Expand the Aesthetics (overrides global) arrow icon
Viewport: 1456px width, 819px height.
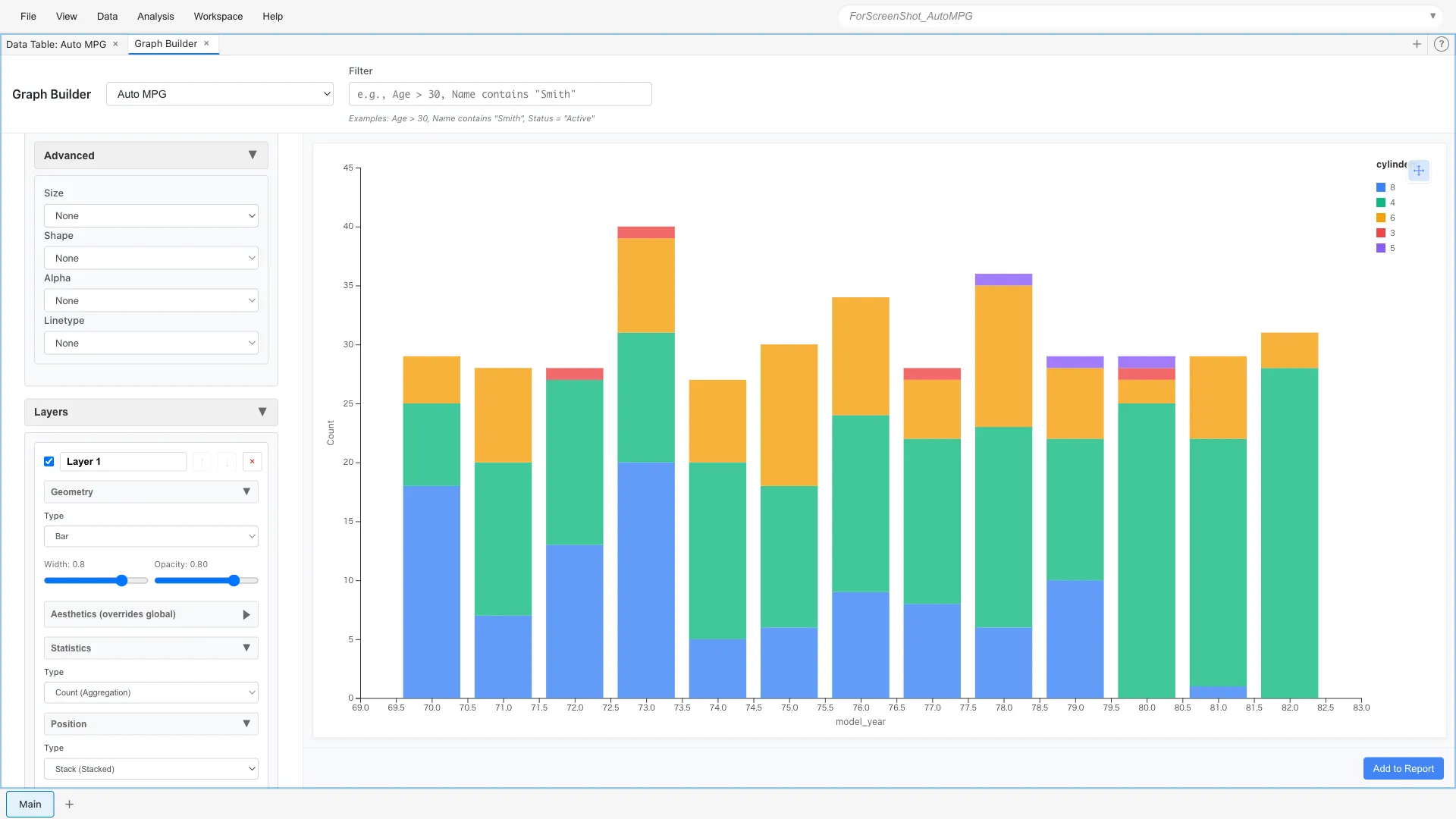pyautogui.click(x=246, y=614)
